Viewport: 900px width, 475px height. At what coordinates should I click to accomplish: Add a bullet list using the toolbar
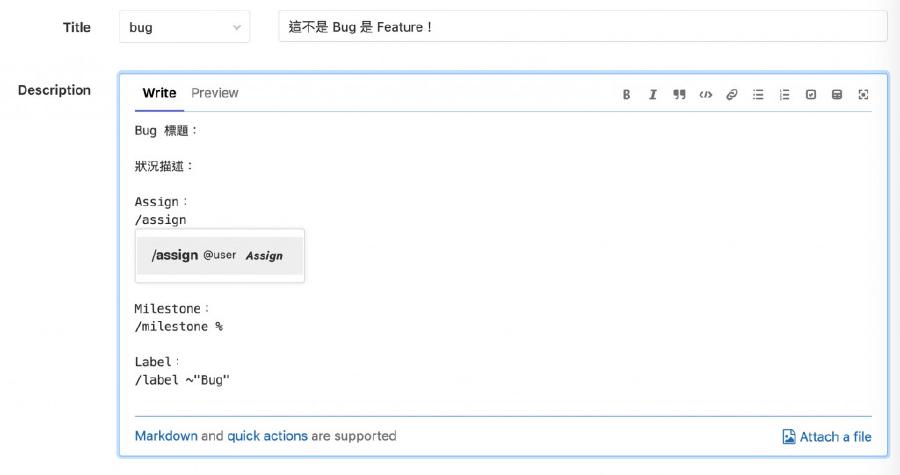pyautogui.click(x=758, y=95)
